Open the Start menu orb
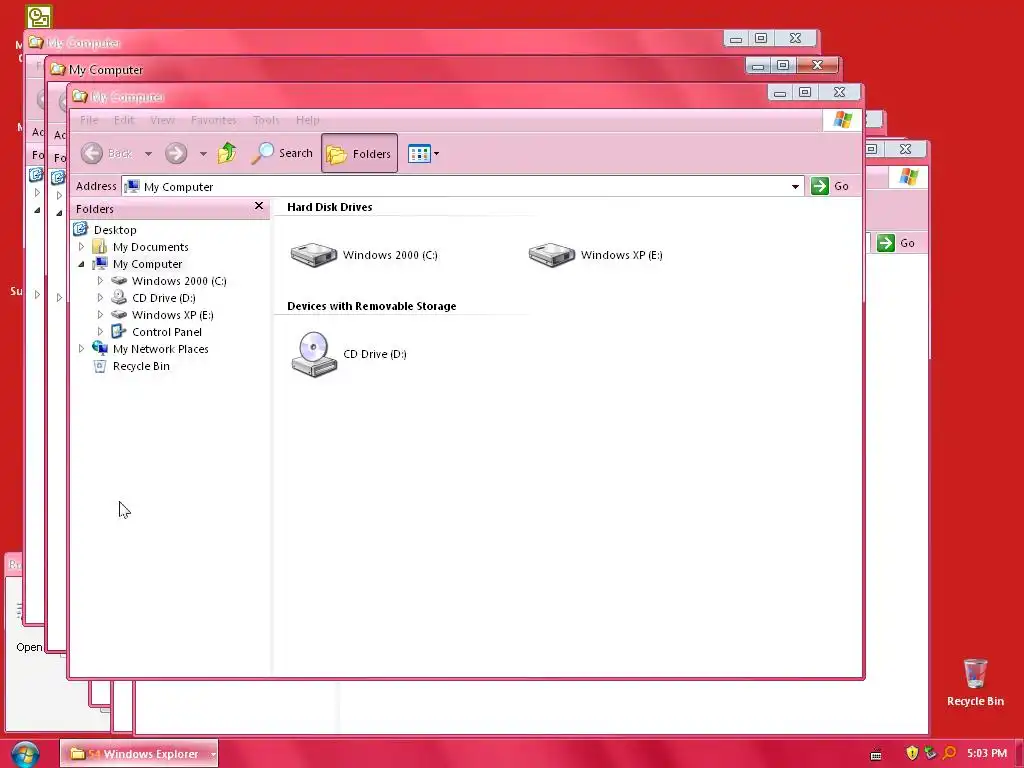This screenshot has width=1024, height=768. (x=25, y=754)
